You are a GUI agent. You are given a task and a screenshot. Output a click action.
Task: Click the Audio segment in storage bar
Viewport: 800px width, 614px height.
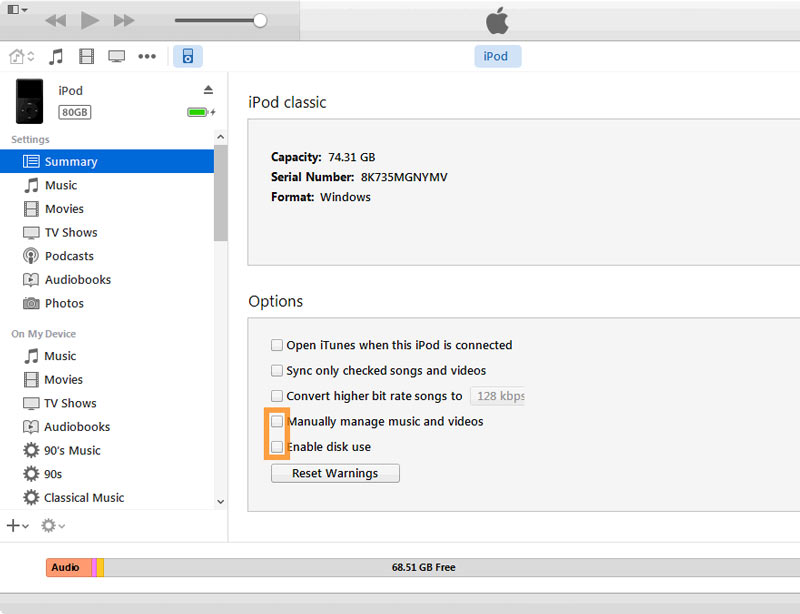(69, 567)
